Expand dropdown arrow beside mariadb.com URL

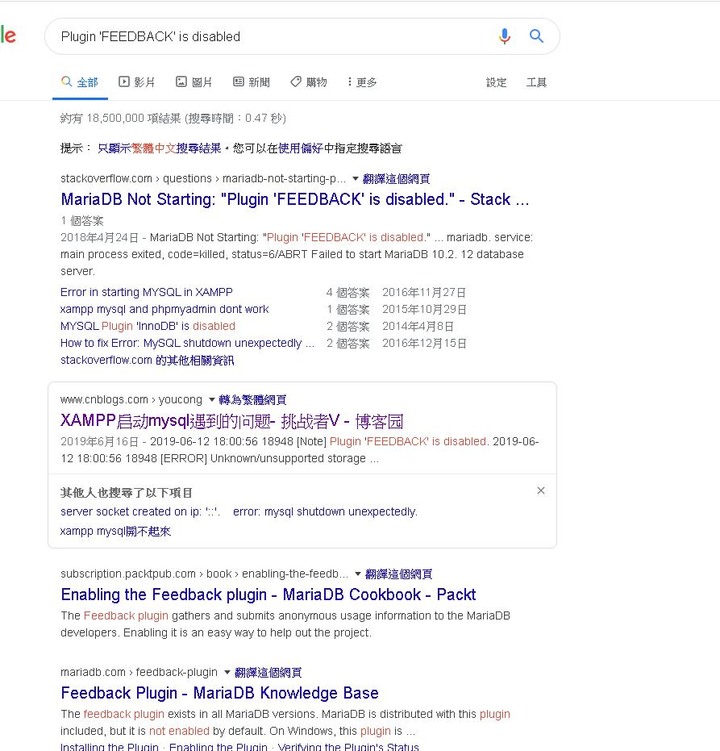(x=227, y=672)
